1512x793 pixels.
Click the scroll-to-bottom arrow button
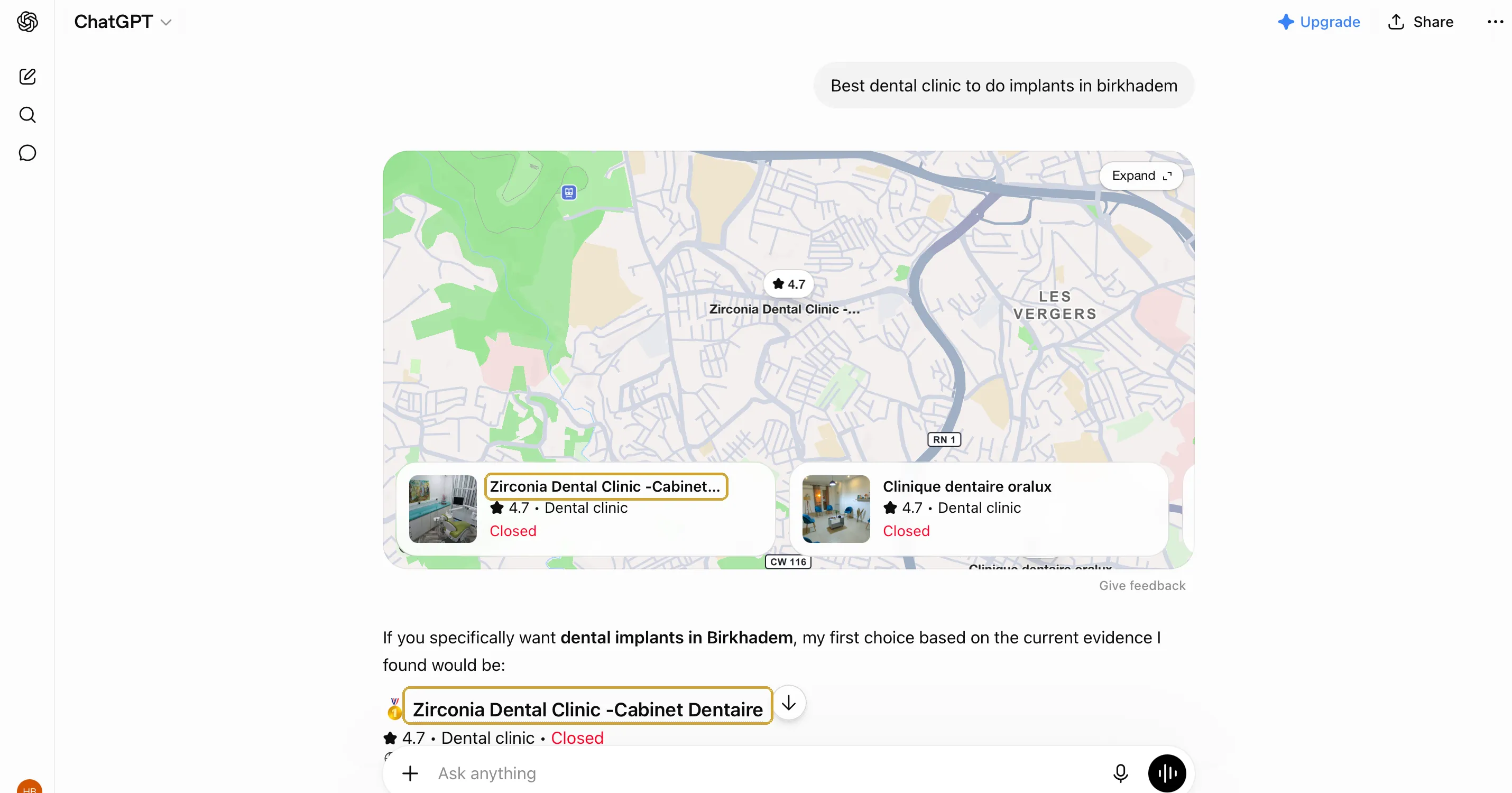tap(788, 703)
